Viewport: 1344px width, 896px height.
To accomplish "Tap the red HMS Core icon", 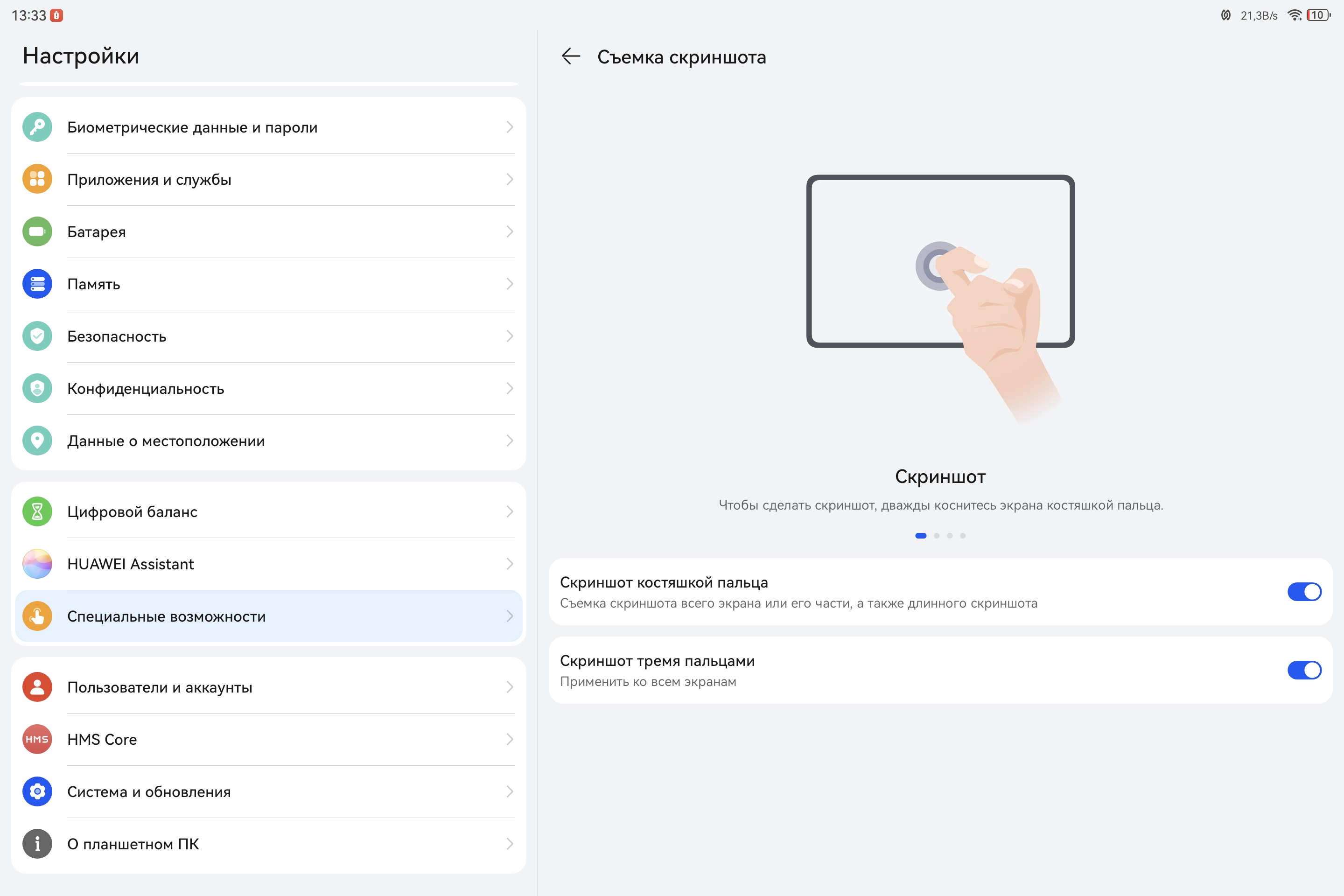I will [37, 739].
